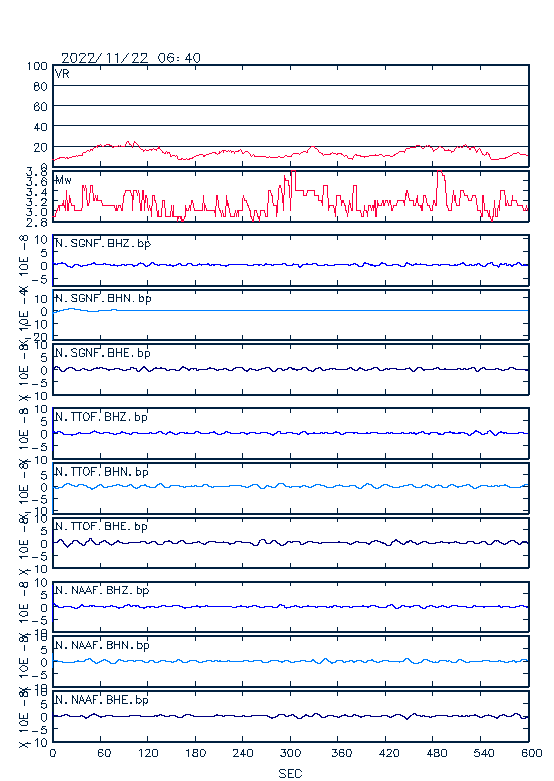Click the 20 gridline label in VR panel

point(40,147)
